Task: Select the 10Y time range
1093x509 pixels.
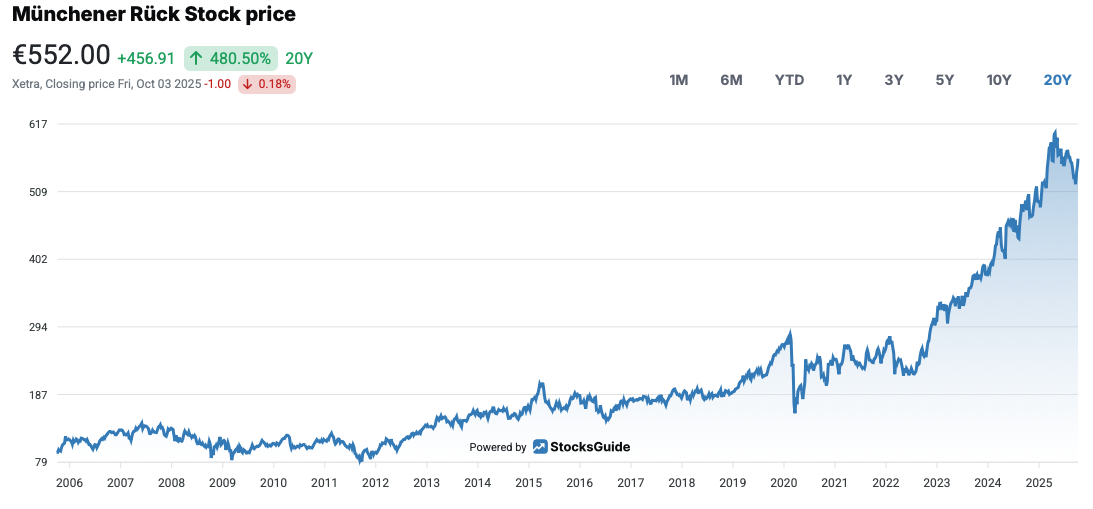Action: click(999, 80)
